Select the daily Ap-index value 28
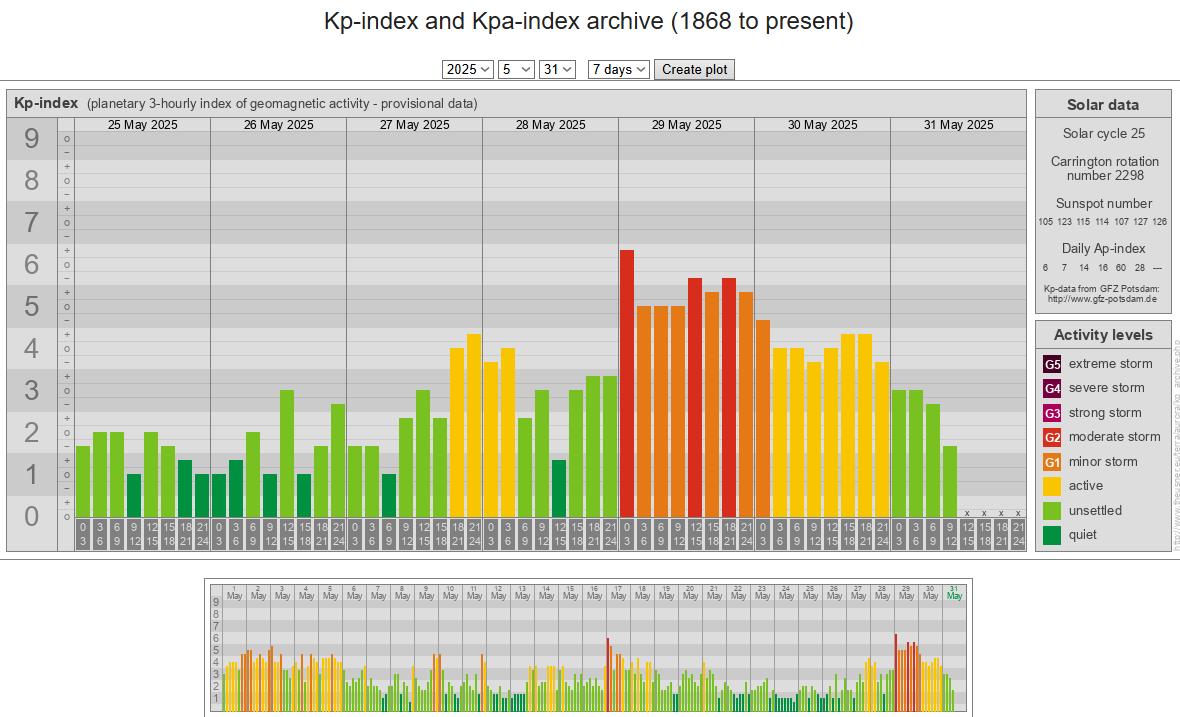1180x717 pixels. tap(1139, 268)
